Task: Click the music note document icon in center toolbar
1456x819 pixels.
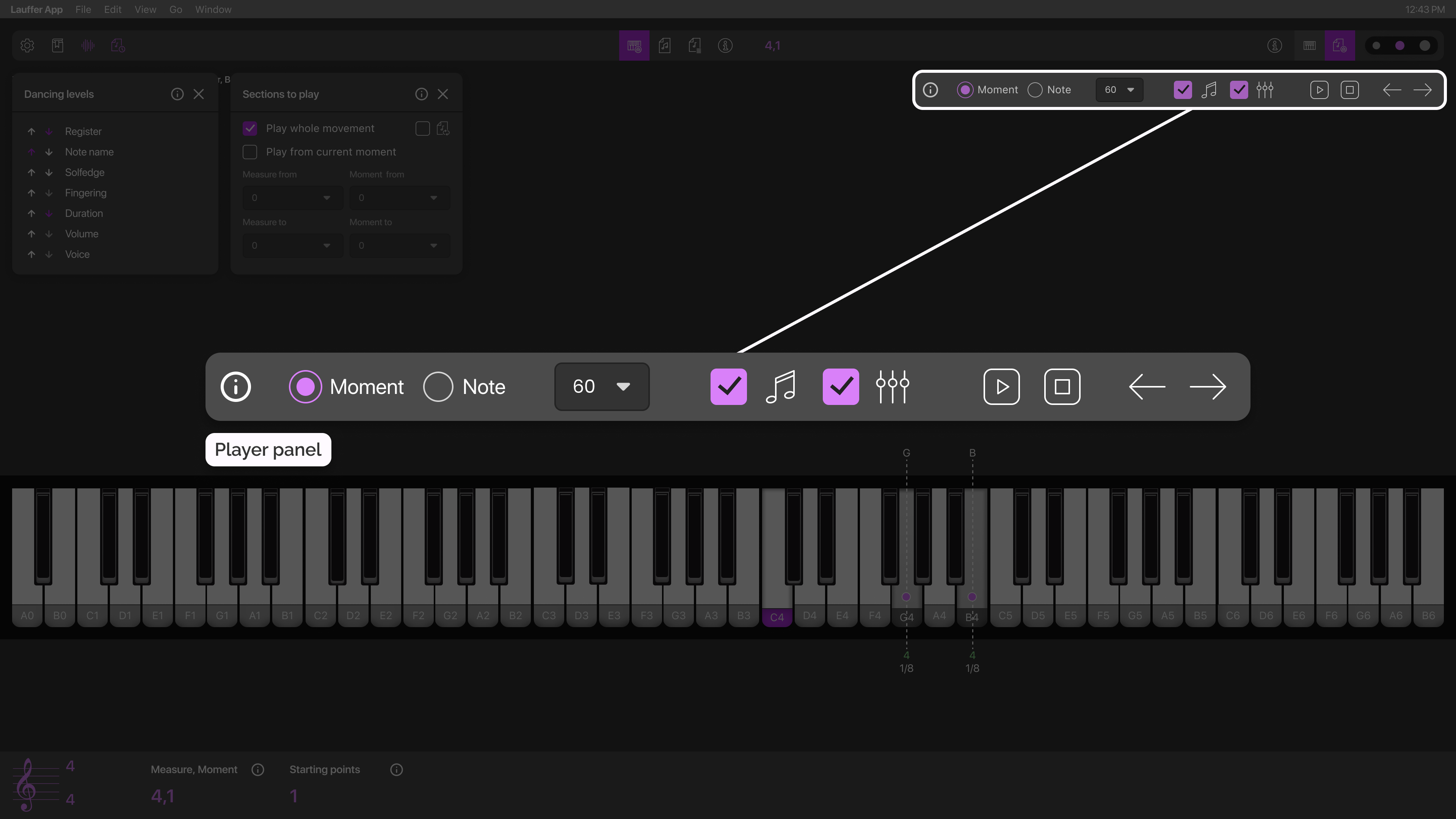Action: coord(665,46)
